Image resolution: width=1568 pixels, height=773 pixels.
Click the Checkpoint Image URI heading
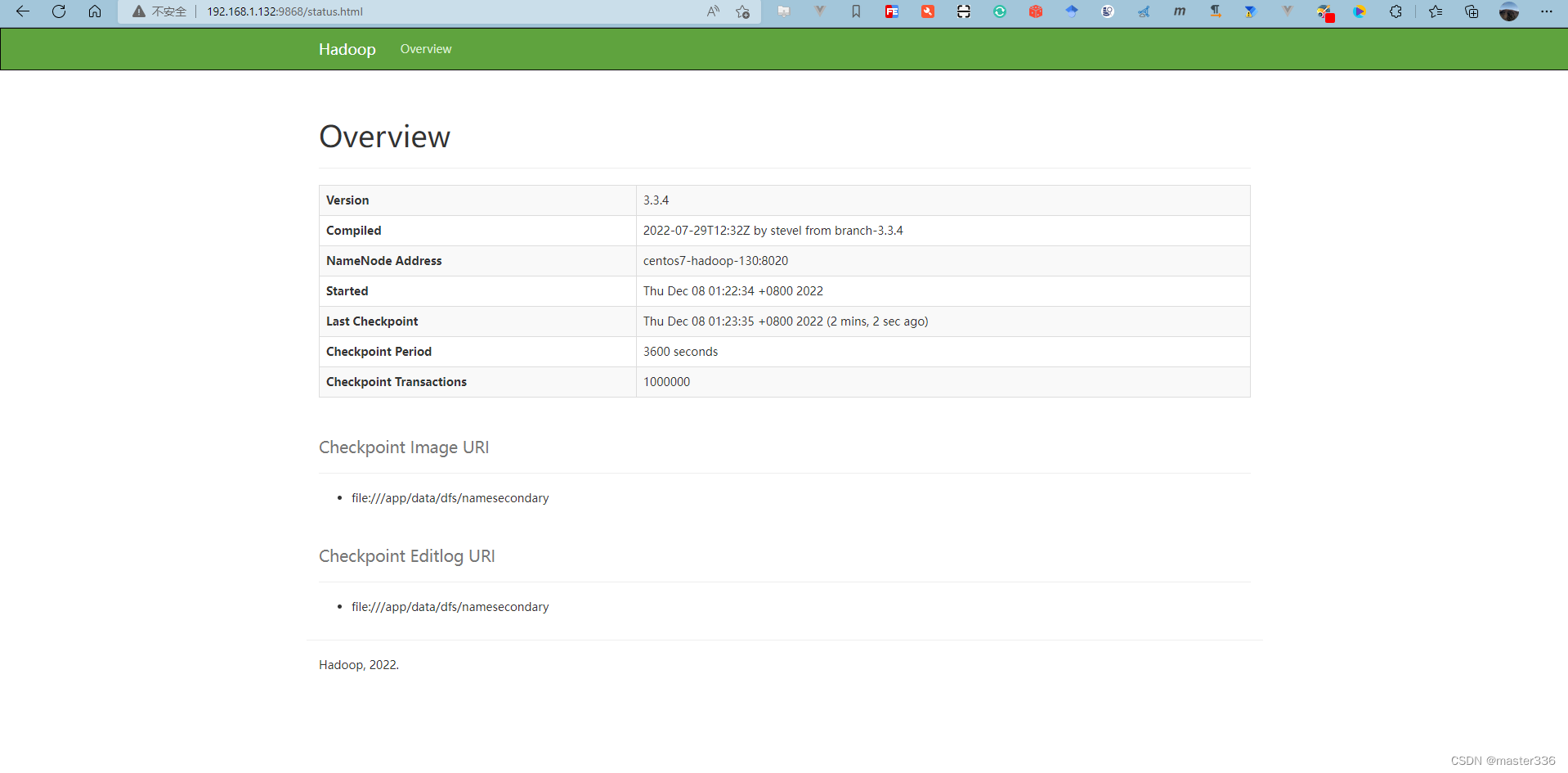404,447
